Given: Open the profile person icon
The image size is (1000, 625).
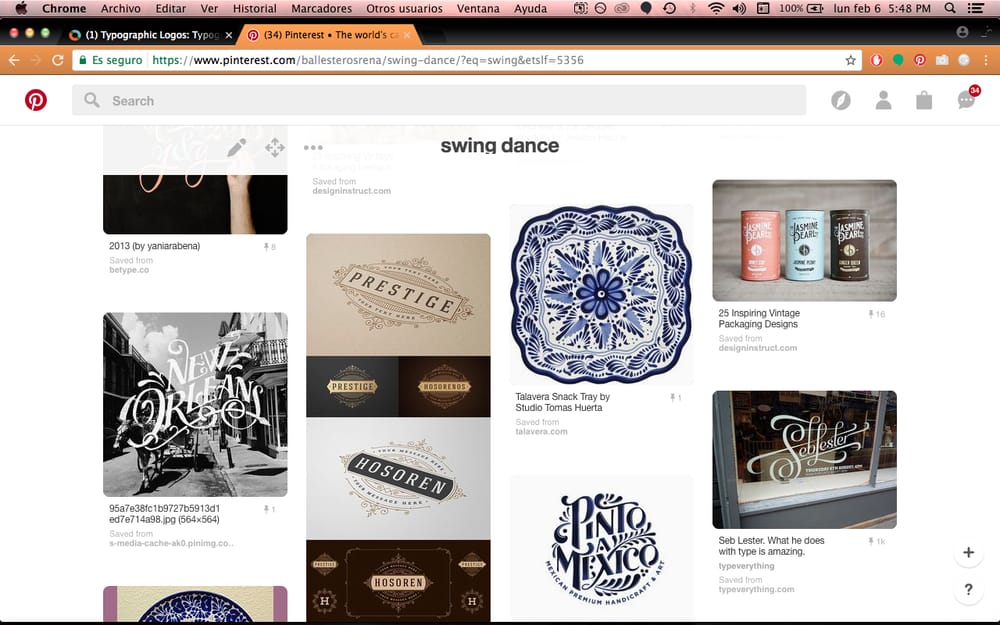Looking at the screenshot, I should coord(883,100).
